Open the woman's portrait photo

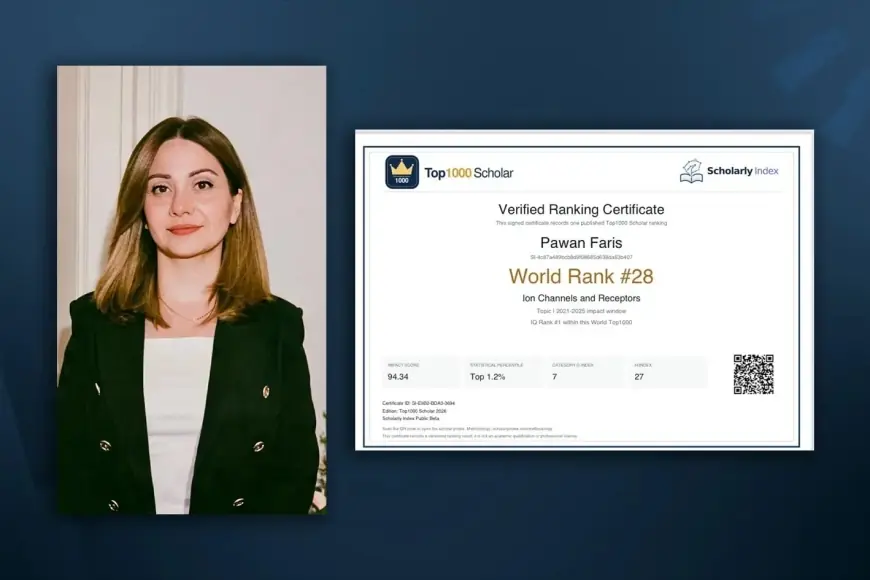(192, 290)
